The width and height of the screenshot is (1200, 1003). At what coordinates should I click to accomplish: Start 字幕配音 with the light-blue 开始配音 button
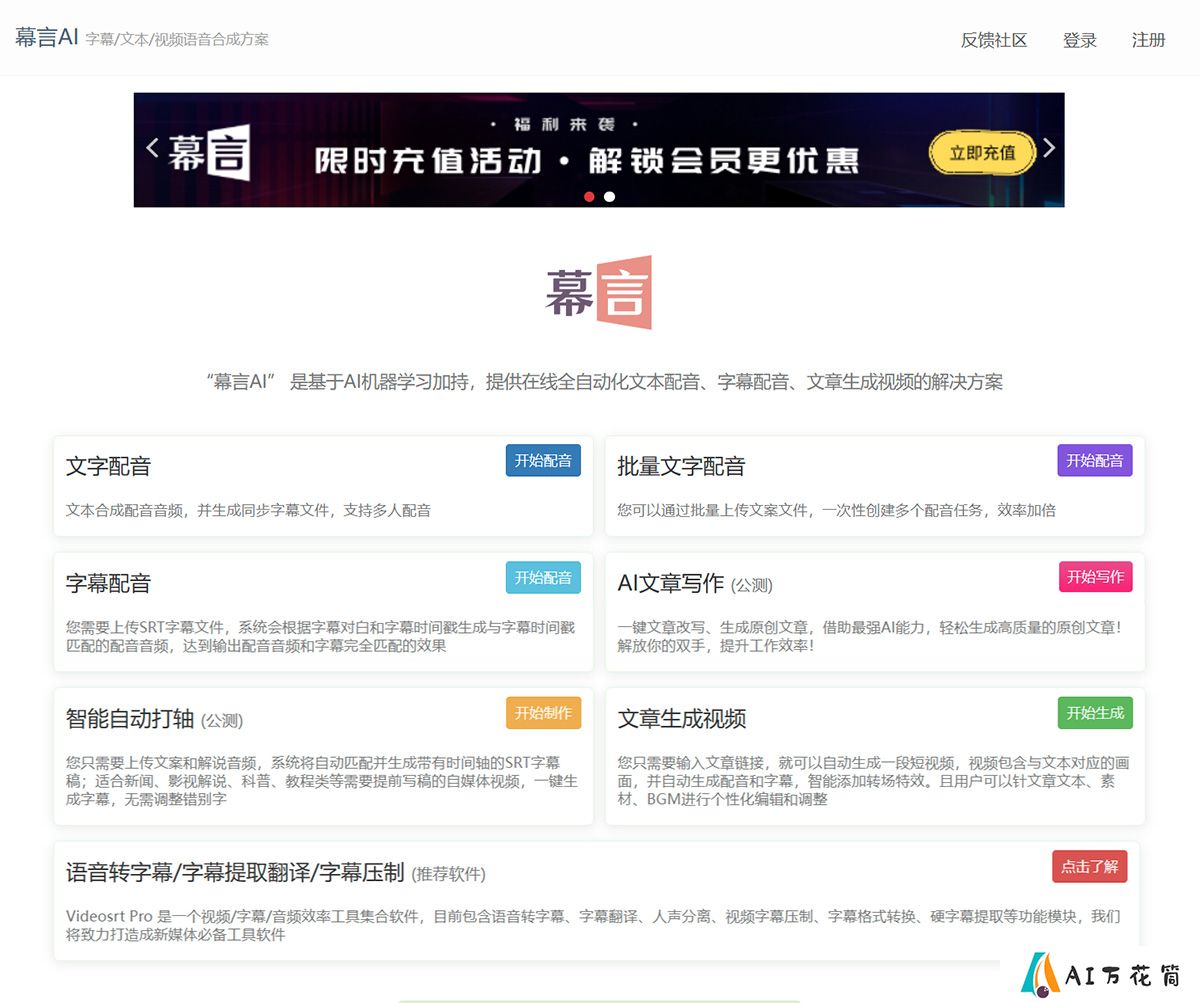pyautogui.click(x=543, y=577)
